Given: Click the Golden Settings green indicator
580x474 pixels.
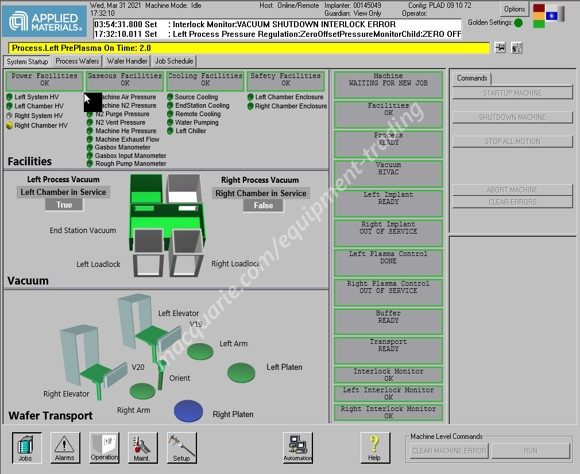Looking at the screenshot, I should tap(518, 23).
